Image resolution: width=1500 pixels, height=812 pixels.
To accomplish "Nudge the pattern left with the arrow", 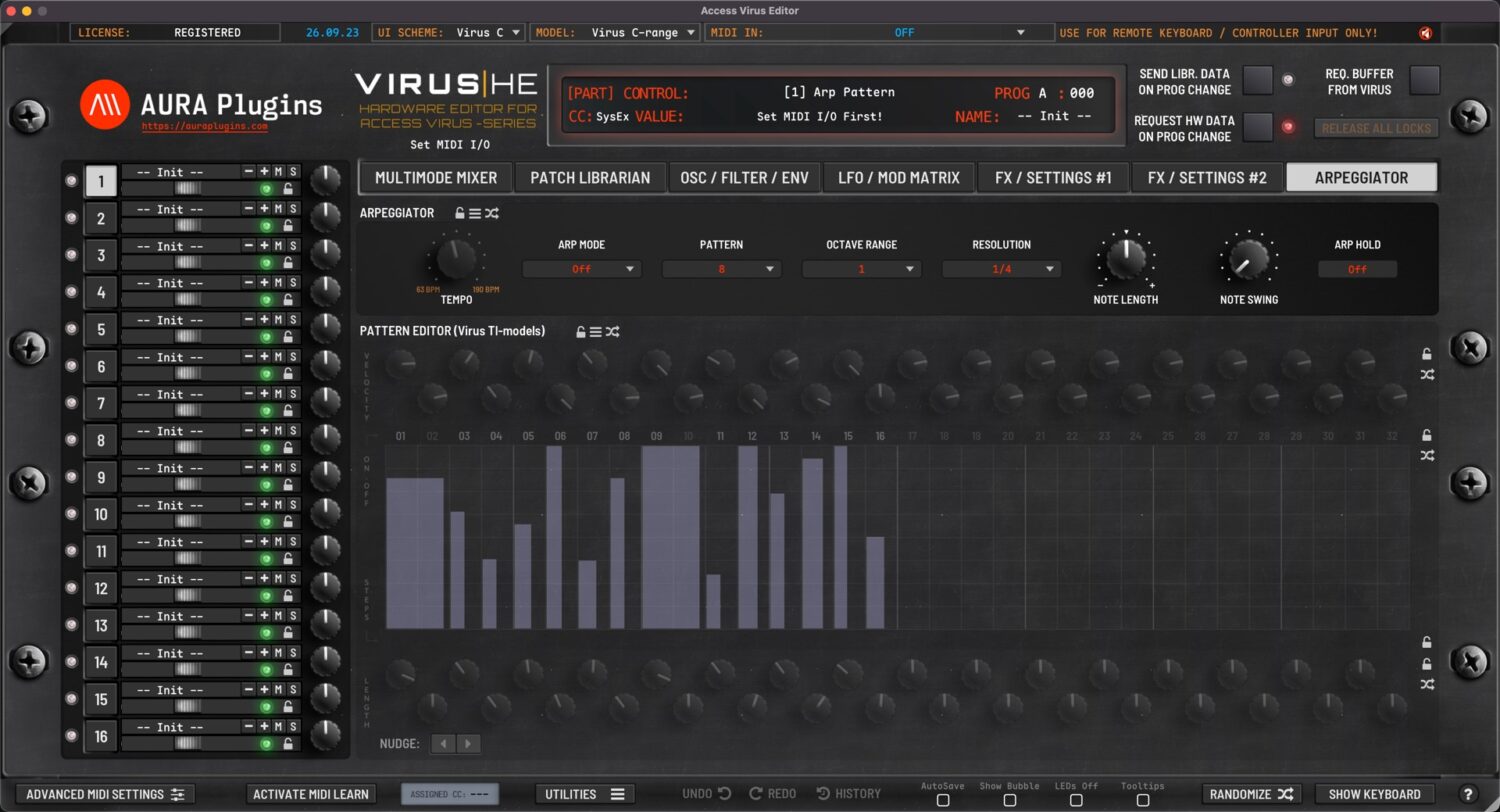I will click(443, 744).
